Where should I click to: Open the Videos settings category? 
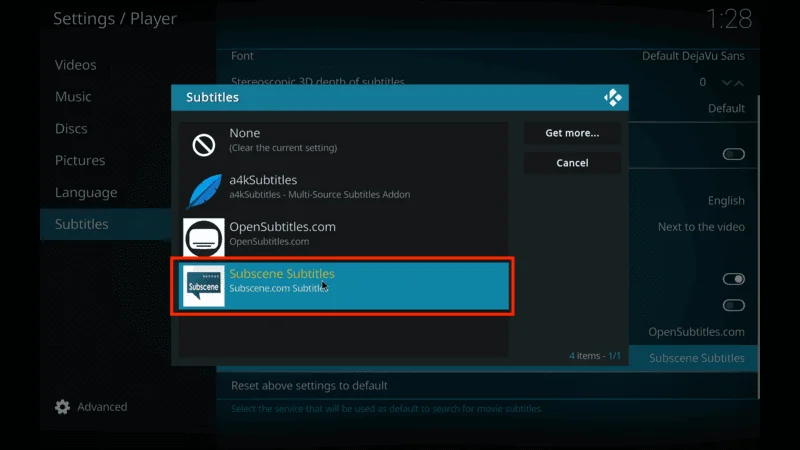[x=76, y=65]
